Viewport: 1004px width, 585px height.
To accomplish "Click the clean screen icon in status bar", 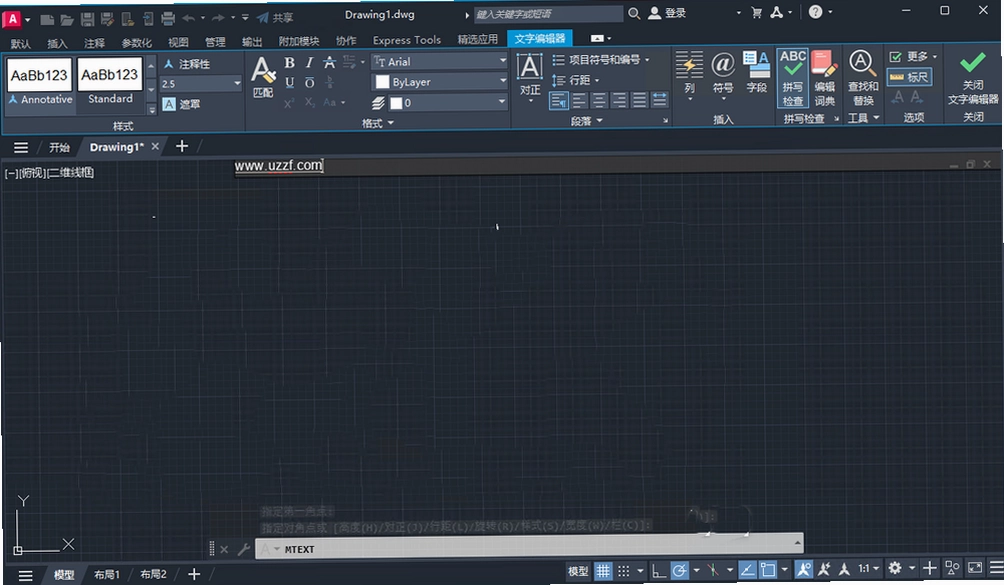I will pos(975,568).
